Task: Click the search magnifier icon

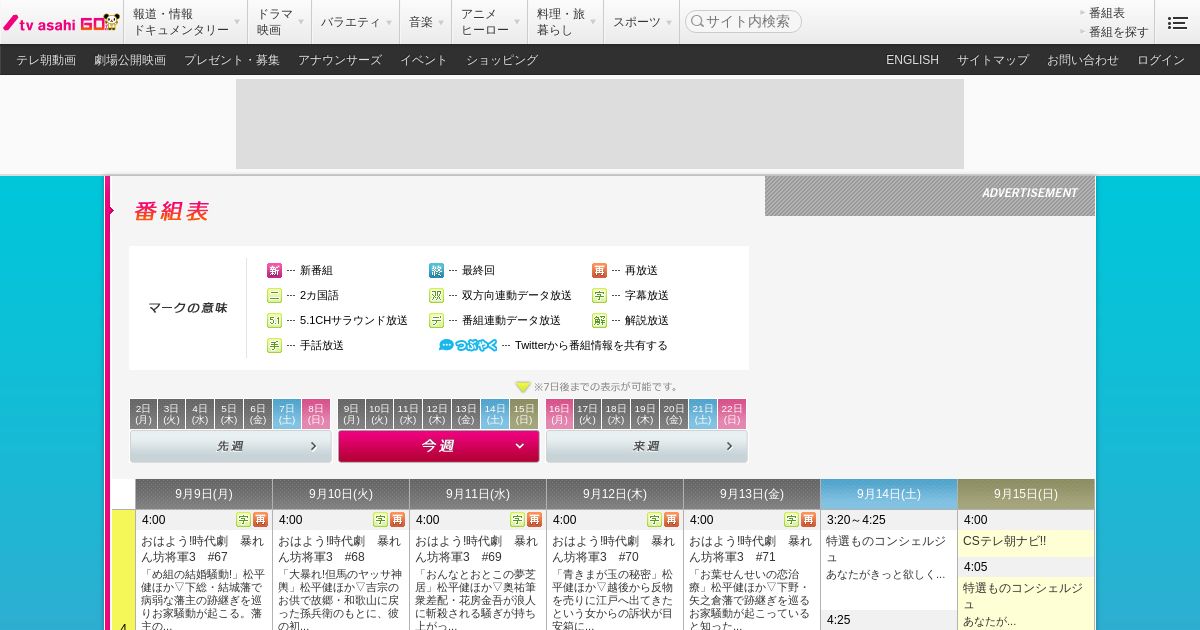Action: pyautogui.click(x=697, y=21)
